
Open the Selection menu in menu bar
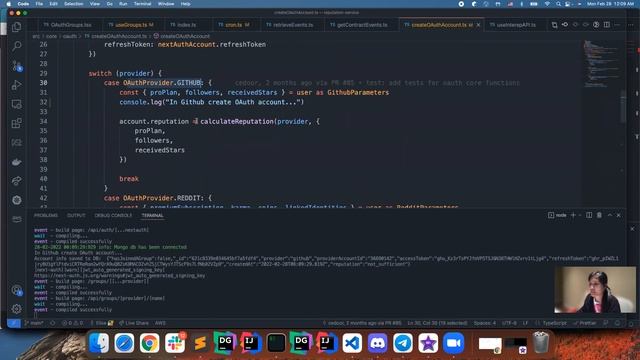[73, 4]
